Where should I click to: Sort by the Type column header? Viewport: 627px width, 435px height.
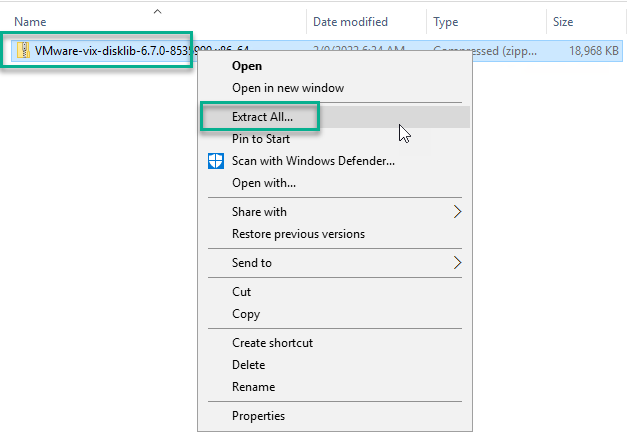tap(445, 22)
